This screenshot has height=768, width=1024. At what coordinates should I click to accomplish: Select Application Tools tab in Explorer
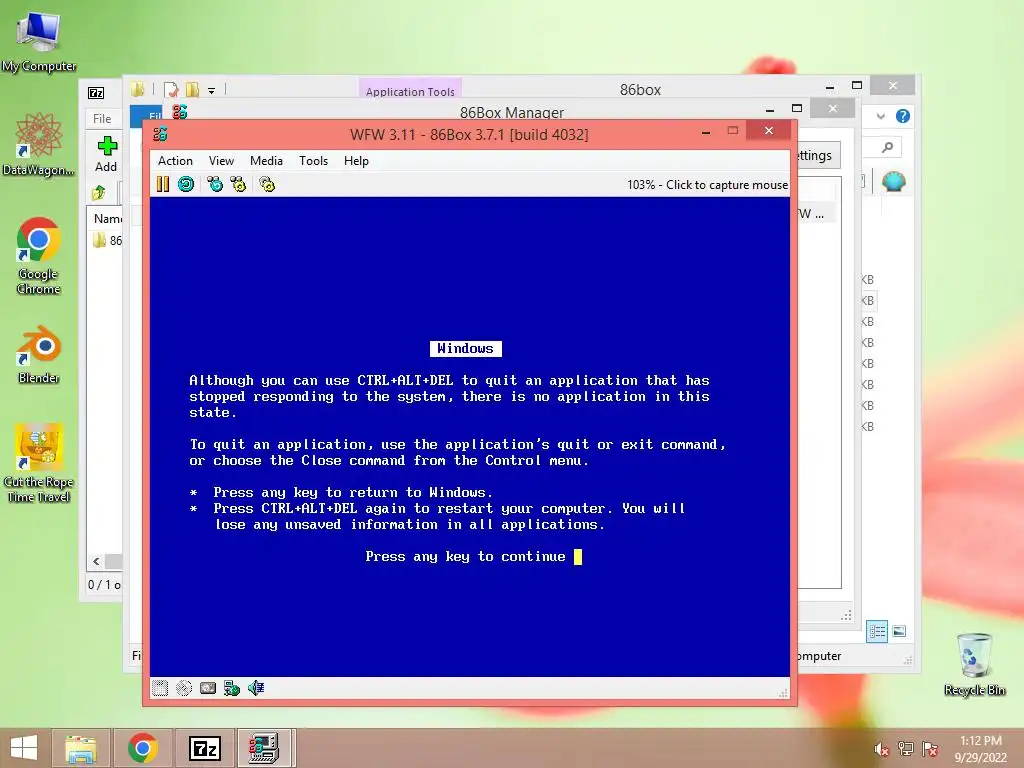pos(410,91)
